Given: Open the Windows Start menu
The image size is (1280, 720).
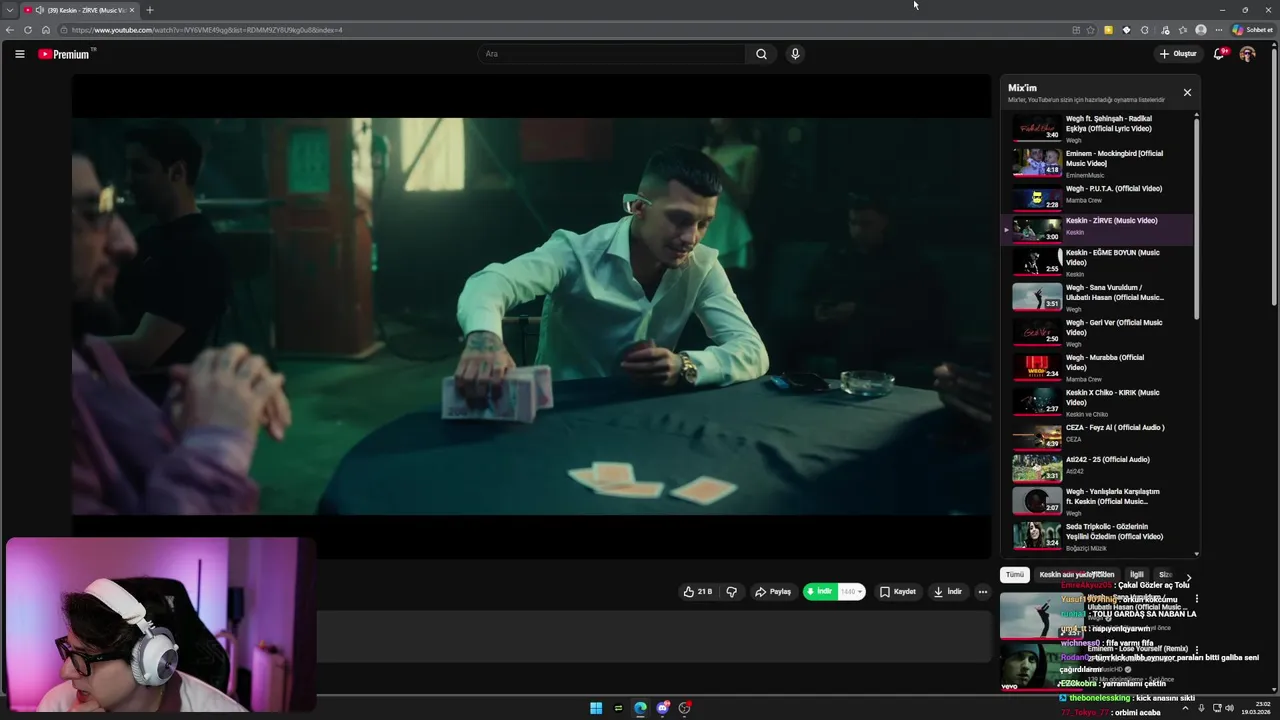Looking at the screenshot, I should (x=596, y=708).
